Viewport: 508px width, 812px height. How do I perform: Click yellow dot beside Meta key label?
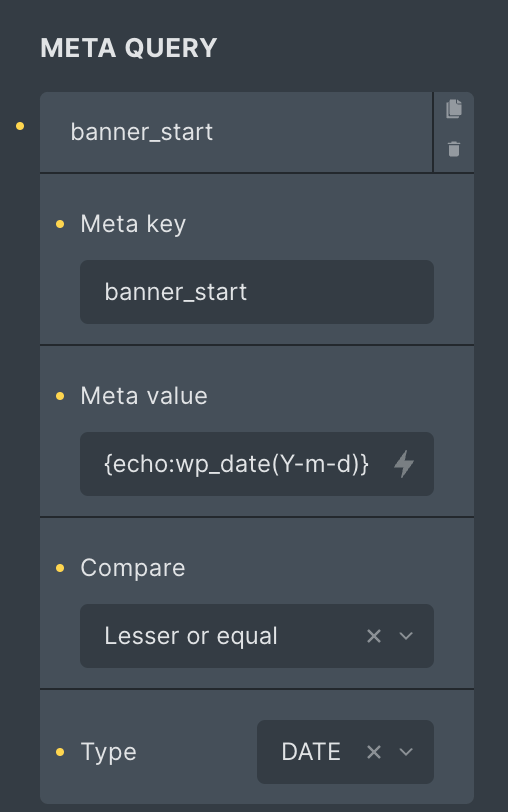click(x=60, y=224)
